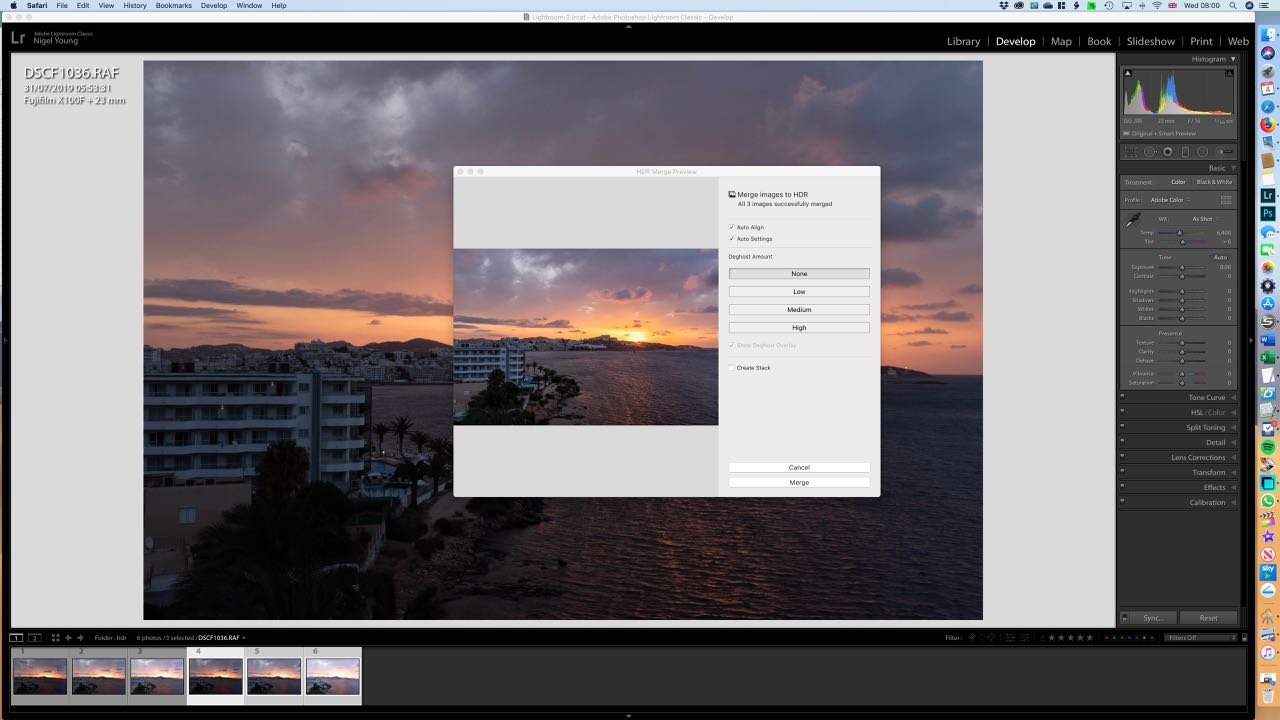Enable the Create Stack option
The image size is (1280, 720).
tap(732, 367)
